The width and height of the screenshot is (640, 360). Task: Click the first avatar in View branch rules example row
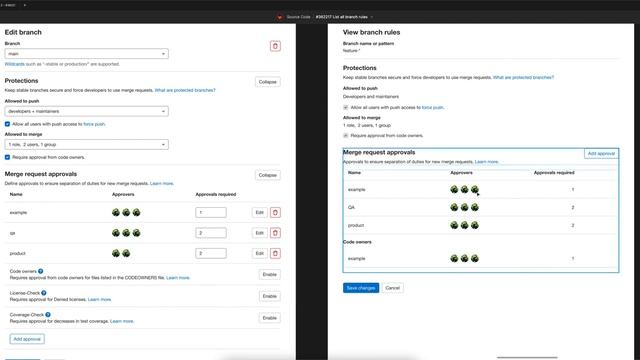pyautogui.click(x=454, y=189)
